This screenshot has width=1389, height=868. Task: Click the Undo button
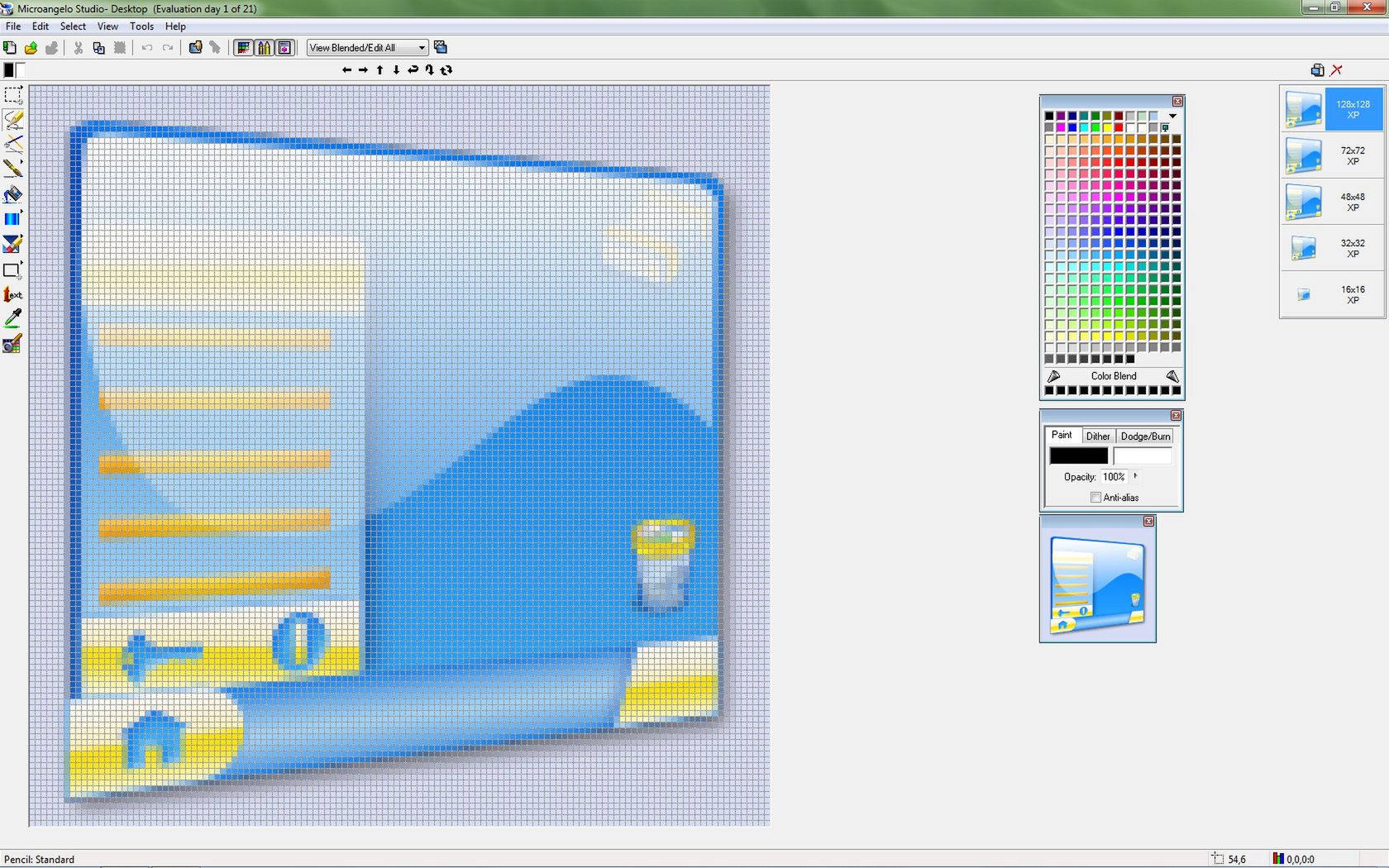147,47
